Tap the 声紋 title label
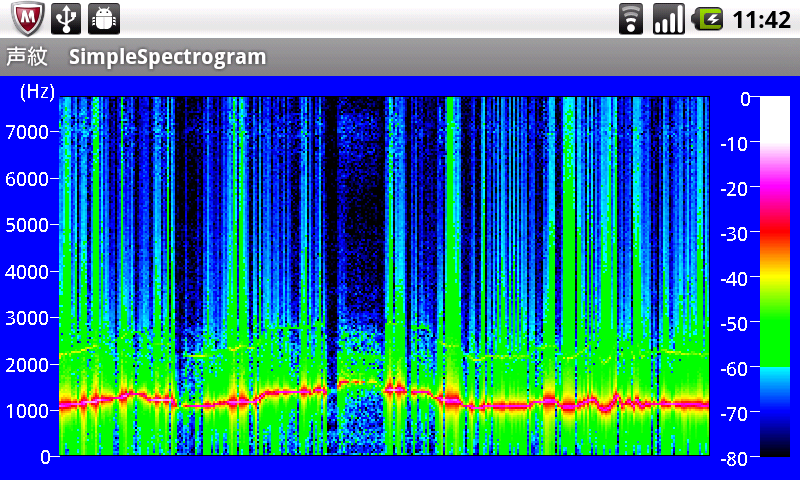Screen dimensions: 800x480 pos(27,56)
